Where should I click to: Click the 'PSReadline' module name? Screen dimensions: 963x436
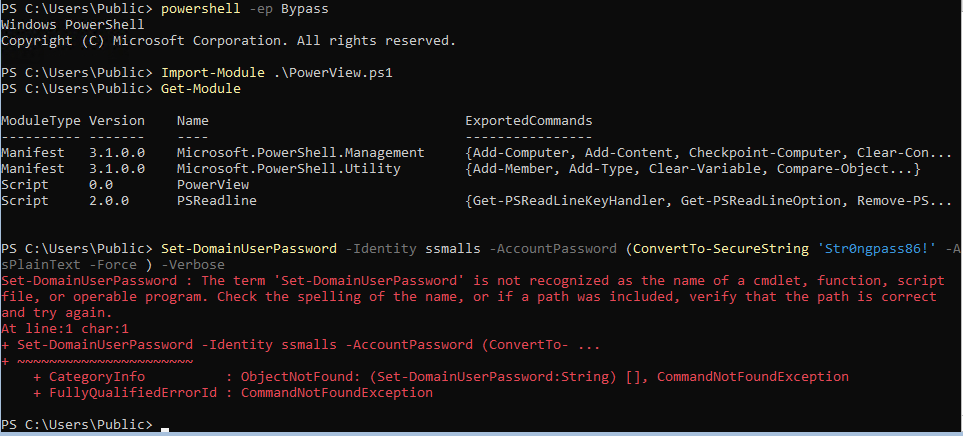217,201
